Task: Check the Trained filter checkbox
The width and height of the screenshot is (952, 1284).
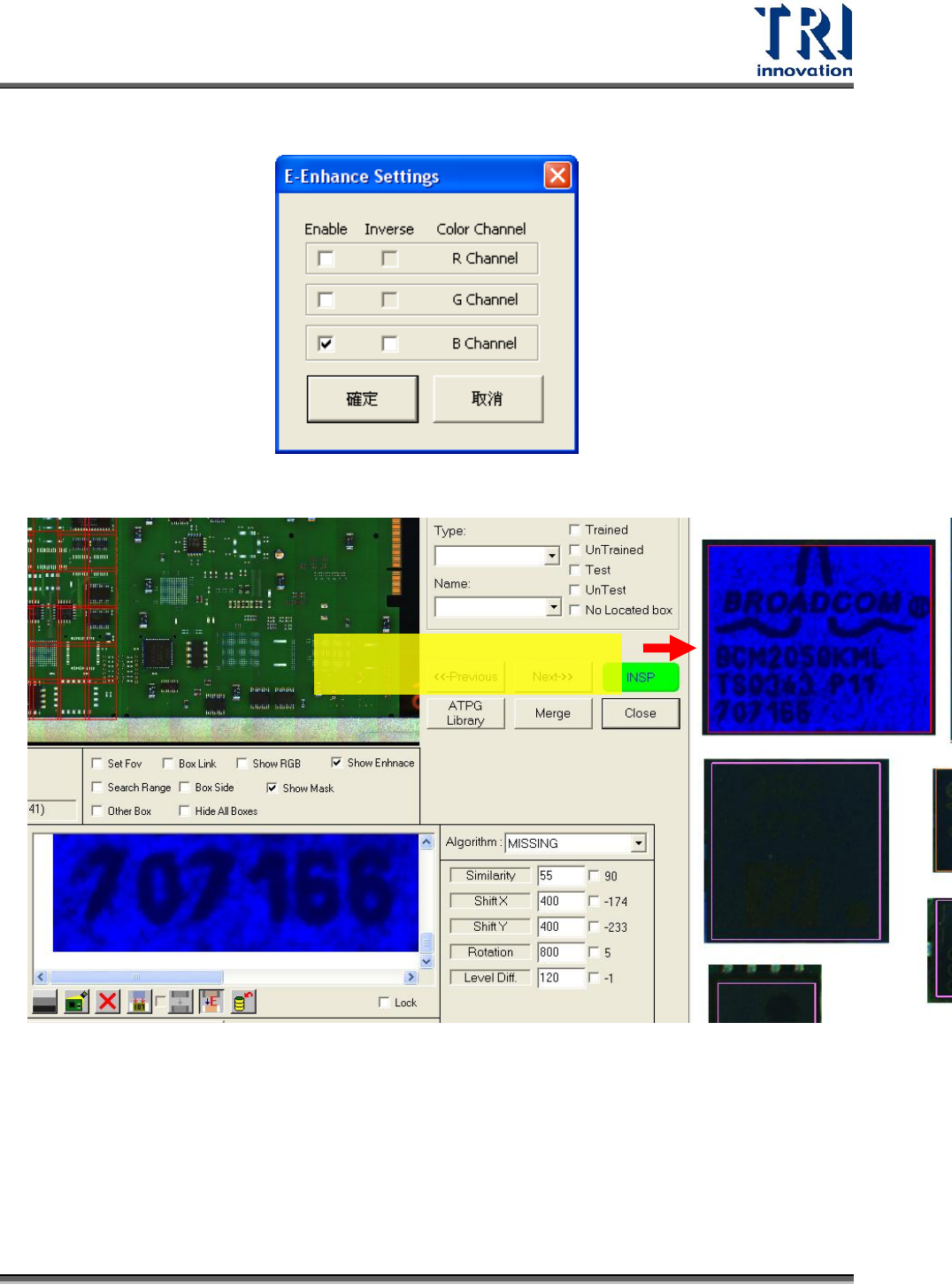Action: pos(574,529)
